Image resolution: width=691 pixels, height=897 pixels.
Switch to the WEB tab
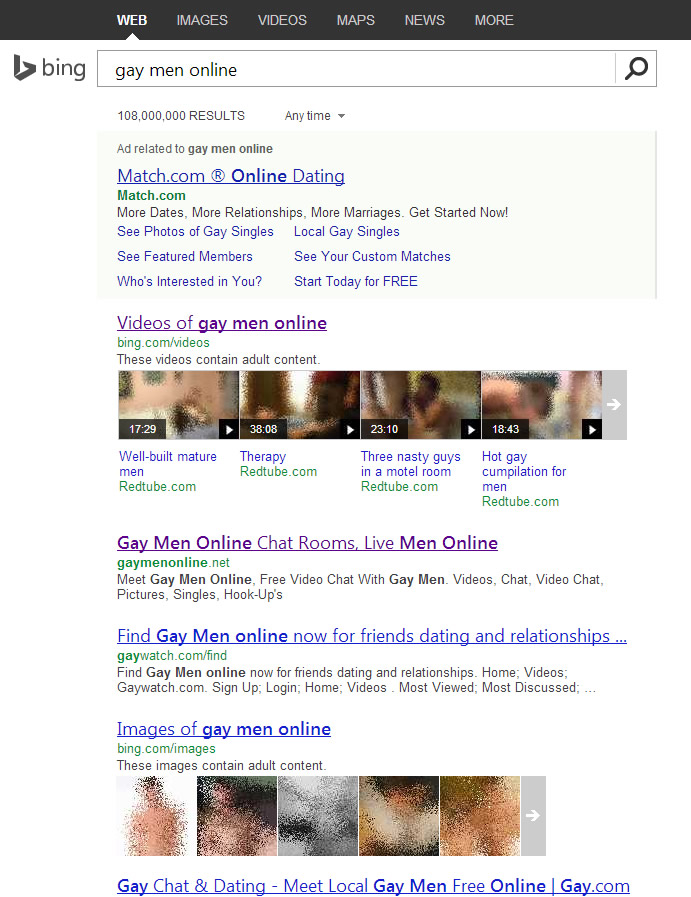point(132,20)
